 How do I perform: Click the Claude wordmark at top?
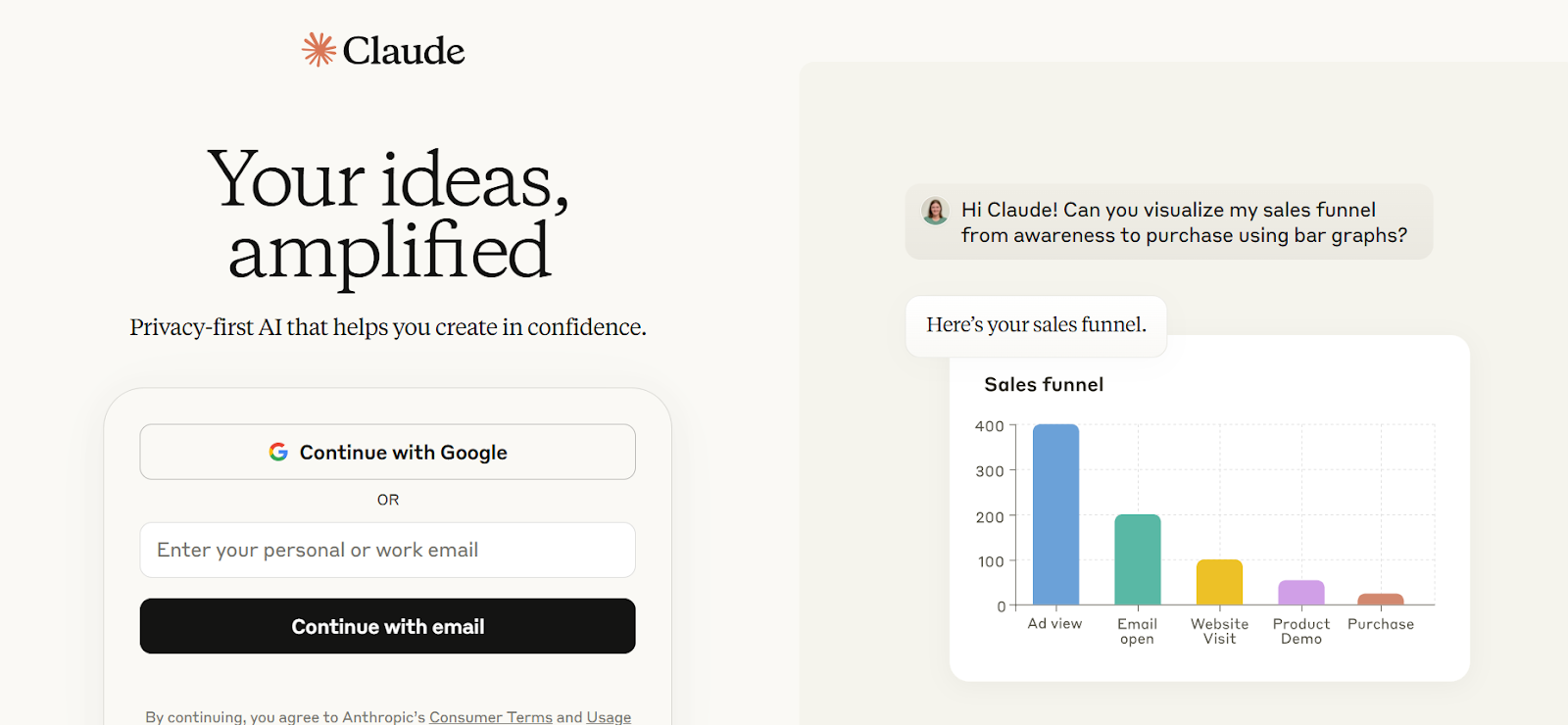[404, 51]
